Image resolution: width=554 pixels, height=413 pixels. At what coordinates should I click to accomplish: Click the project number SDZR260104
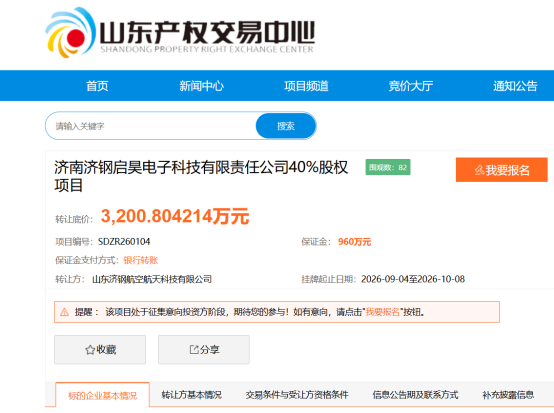click(124, 242)
